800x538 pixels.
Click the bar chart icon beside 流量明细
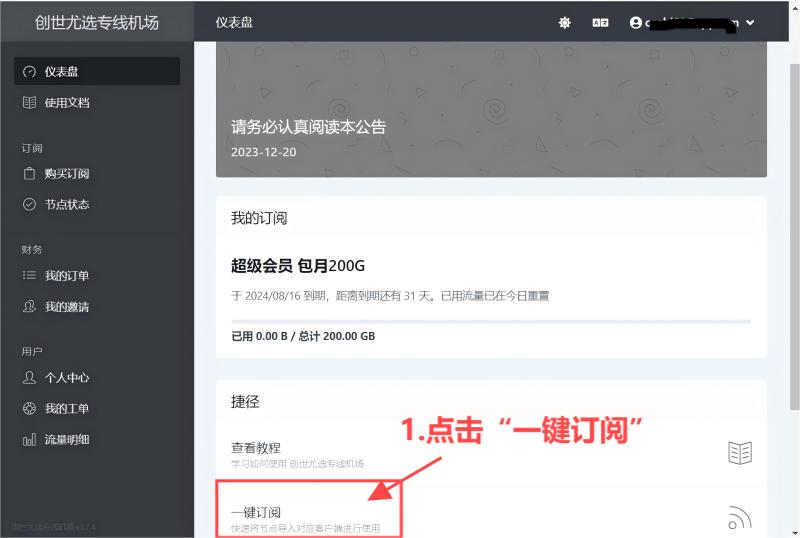(29, 440)
